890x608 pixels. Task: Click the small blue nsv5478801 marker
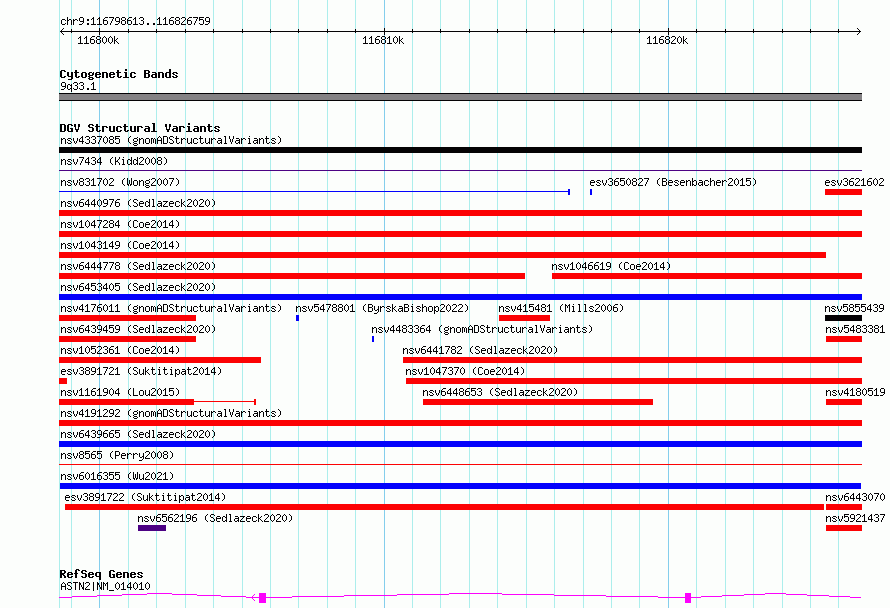pos(297,318)
